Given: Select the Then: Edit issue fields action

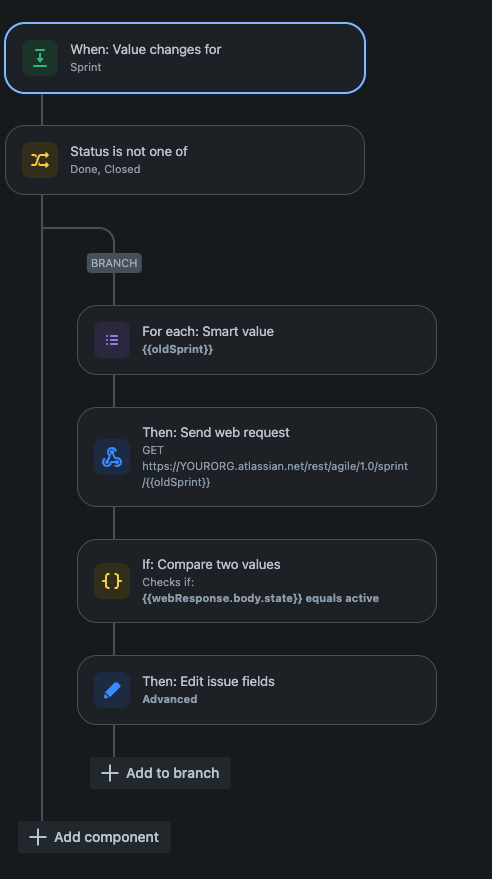Looking at the screenshot, I should [257, 690].
